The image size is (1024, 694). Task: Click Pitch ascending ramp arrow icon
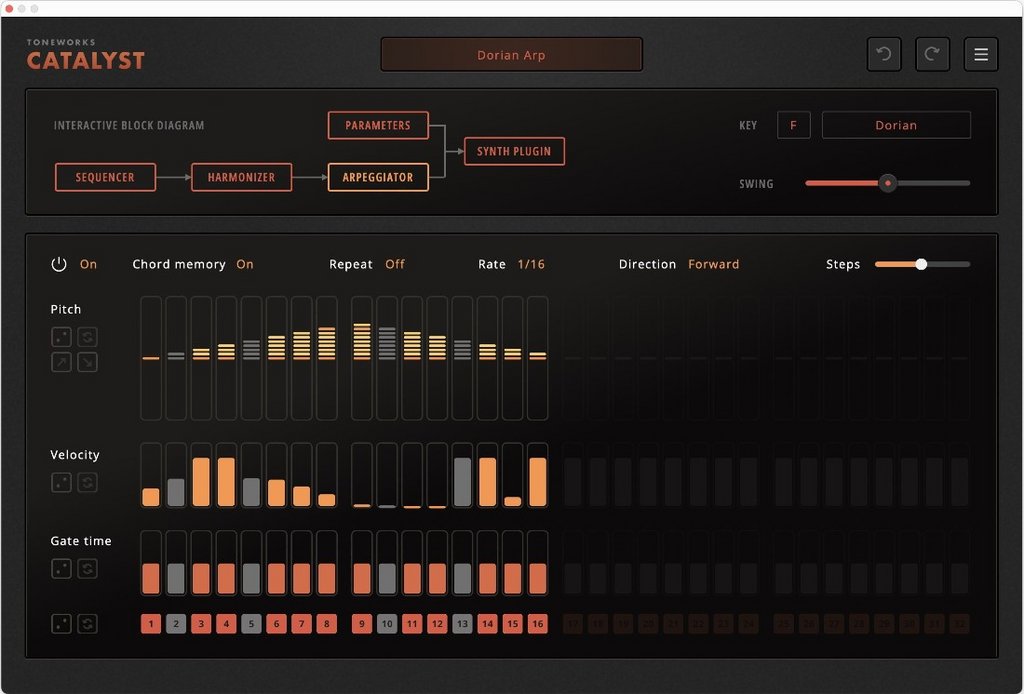point(61,362)
